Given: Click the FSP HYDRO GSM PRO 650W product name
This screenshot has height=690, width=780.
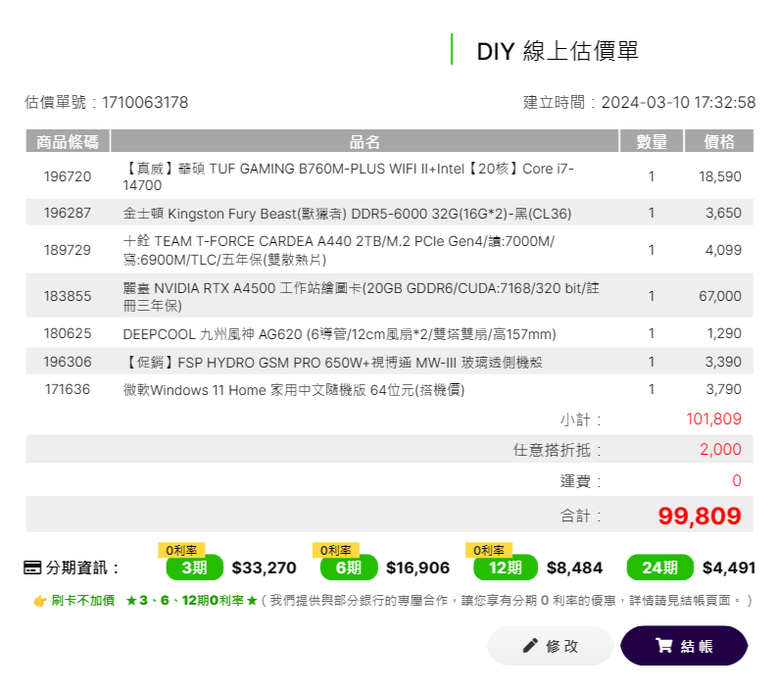Looking at the screenshot, I should click(x=333, y=362).
